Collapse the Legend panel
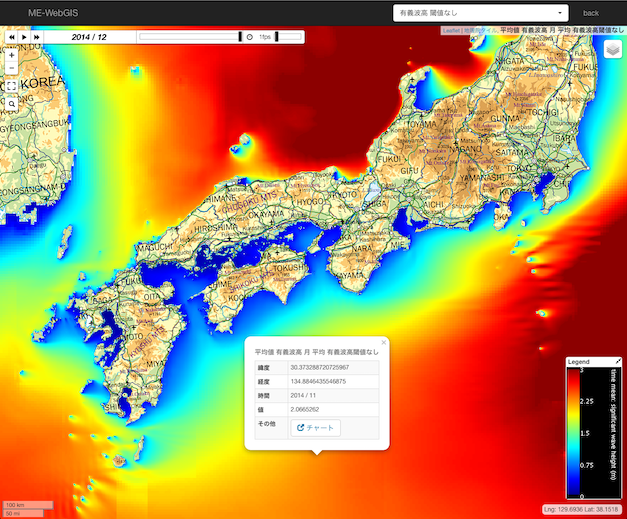The height and width of the screenshot is (519, 627). pos(618,361)
